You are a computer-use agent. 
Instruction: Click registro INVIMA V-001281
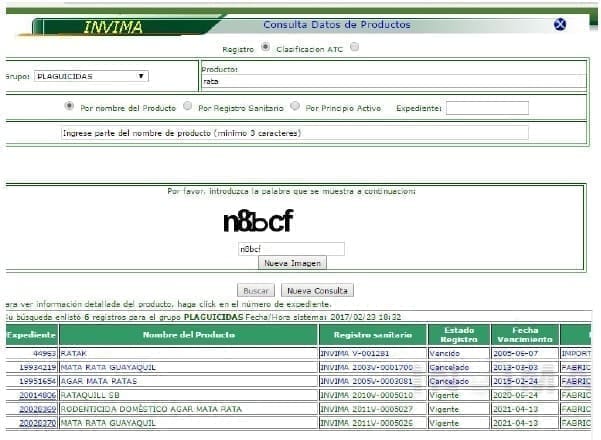click(355, 353)
